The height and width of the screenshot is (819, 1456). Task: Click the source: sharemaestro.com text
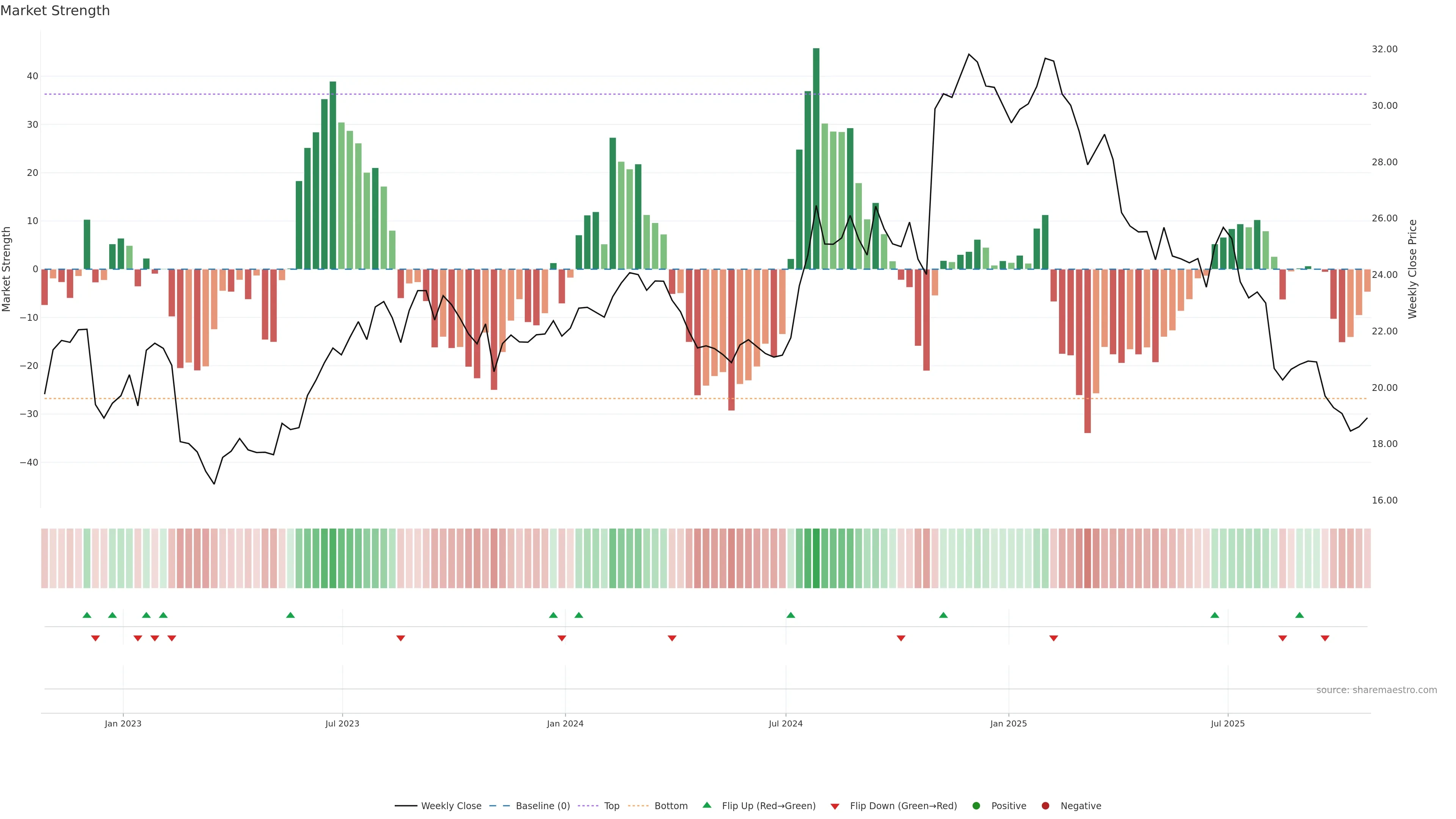coord(1376,690)
